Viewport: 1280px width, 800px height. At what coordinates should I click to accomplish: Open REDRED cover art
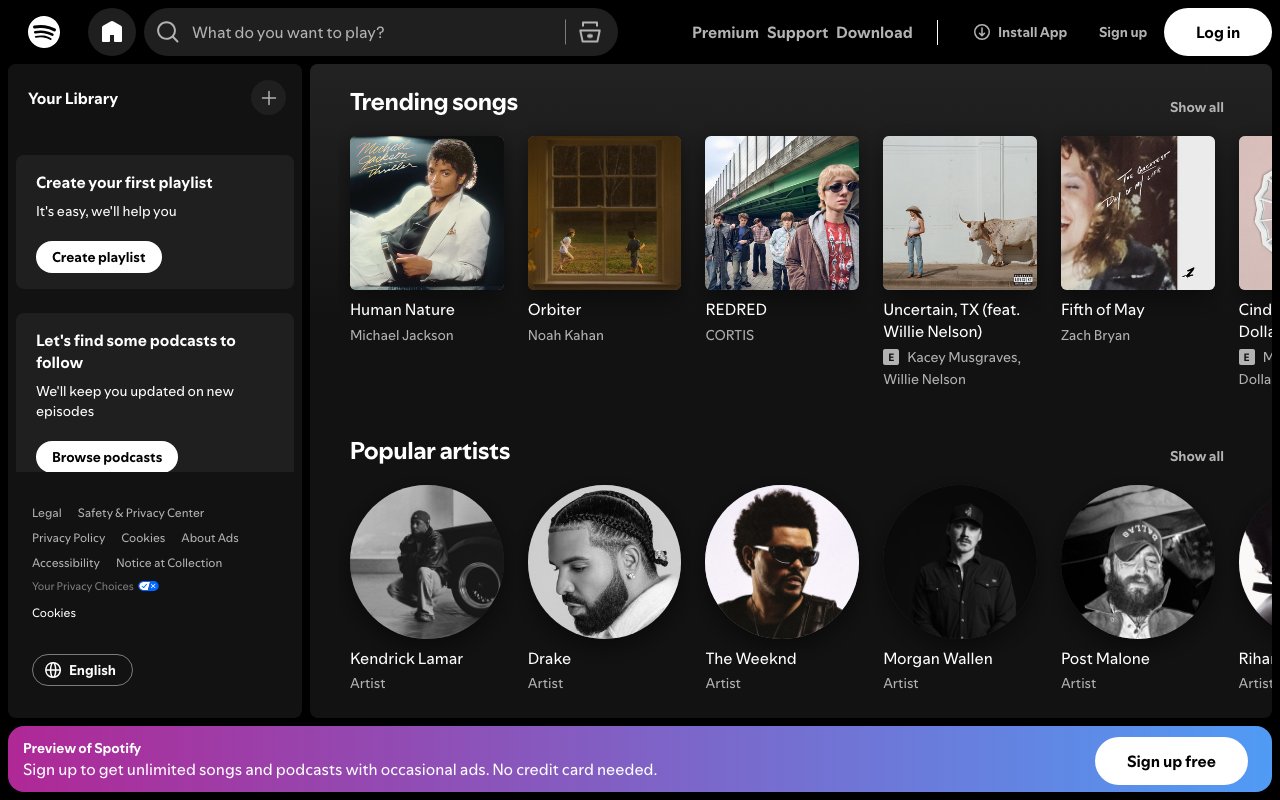(782, 213)
